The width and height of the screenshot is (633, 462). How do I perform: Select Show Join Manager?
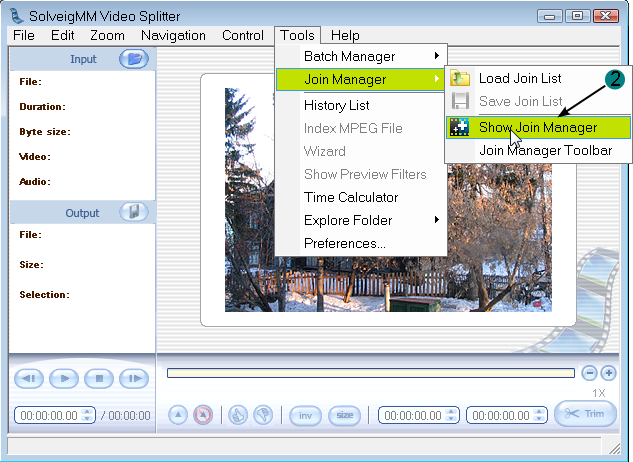[x=538, y=128]
